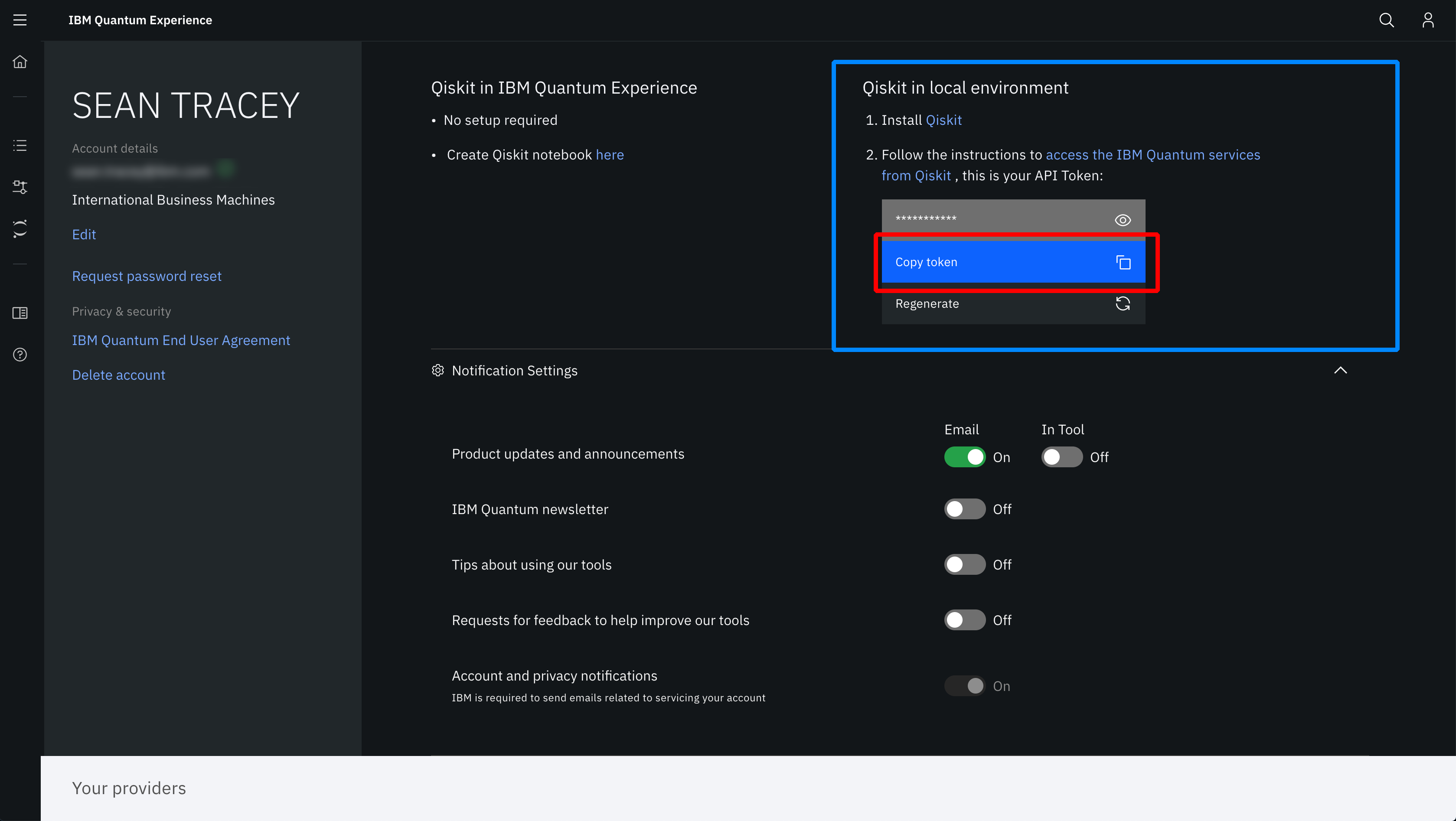Enable Product updates In Tool toggle
Screen dimensions: 1456x821
(1061, 456)
